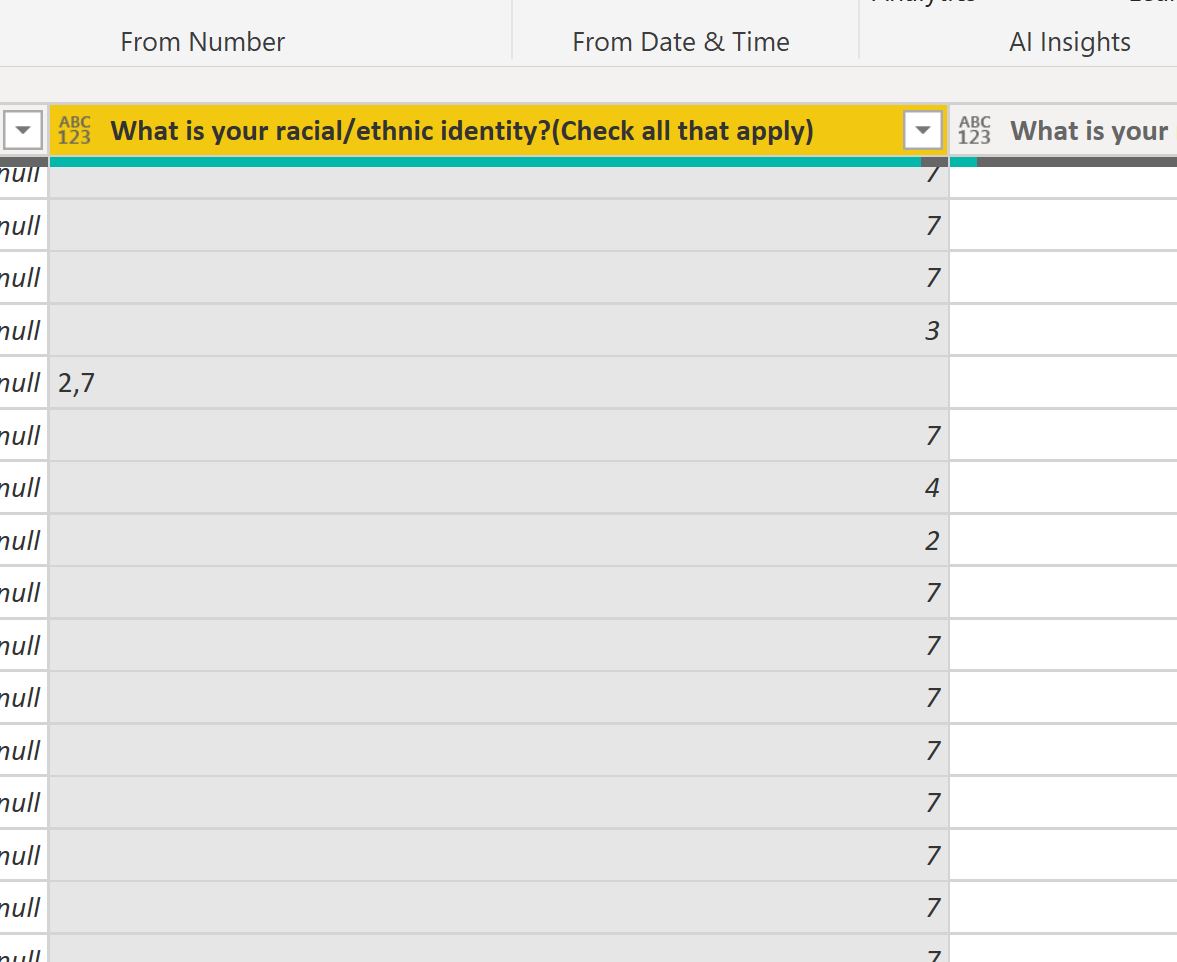Click the null cell beside 2,7
1177x962 pixels.
coord(23,383)
